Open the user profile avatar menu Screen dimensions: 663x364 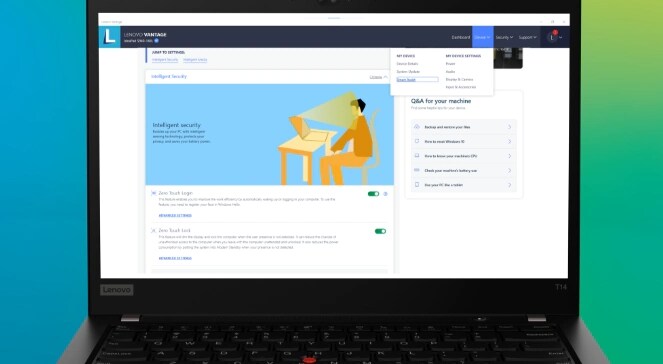552,37
